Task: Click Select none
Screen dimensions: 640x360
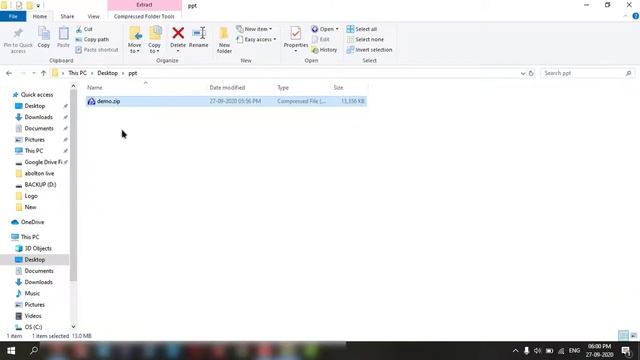Action: pyautogui.click(x=365, y=40)
